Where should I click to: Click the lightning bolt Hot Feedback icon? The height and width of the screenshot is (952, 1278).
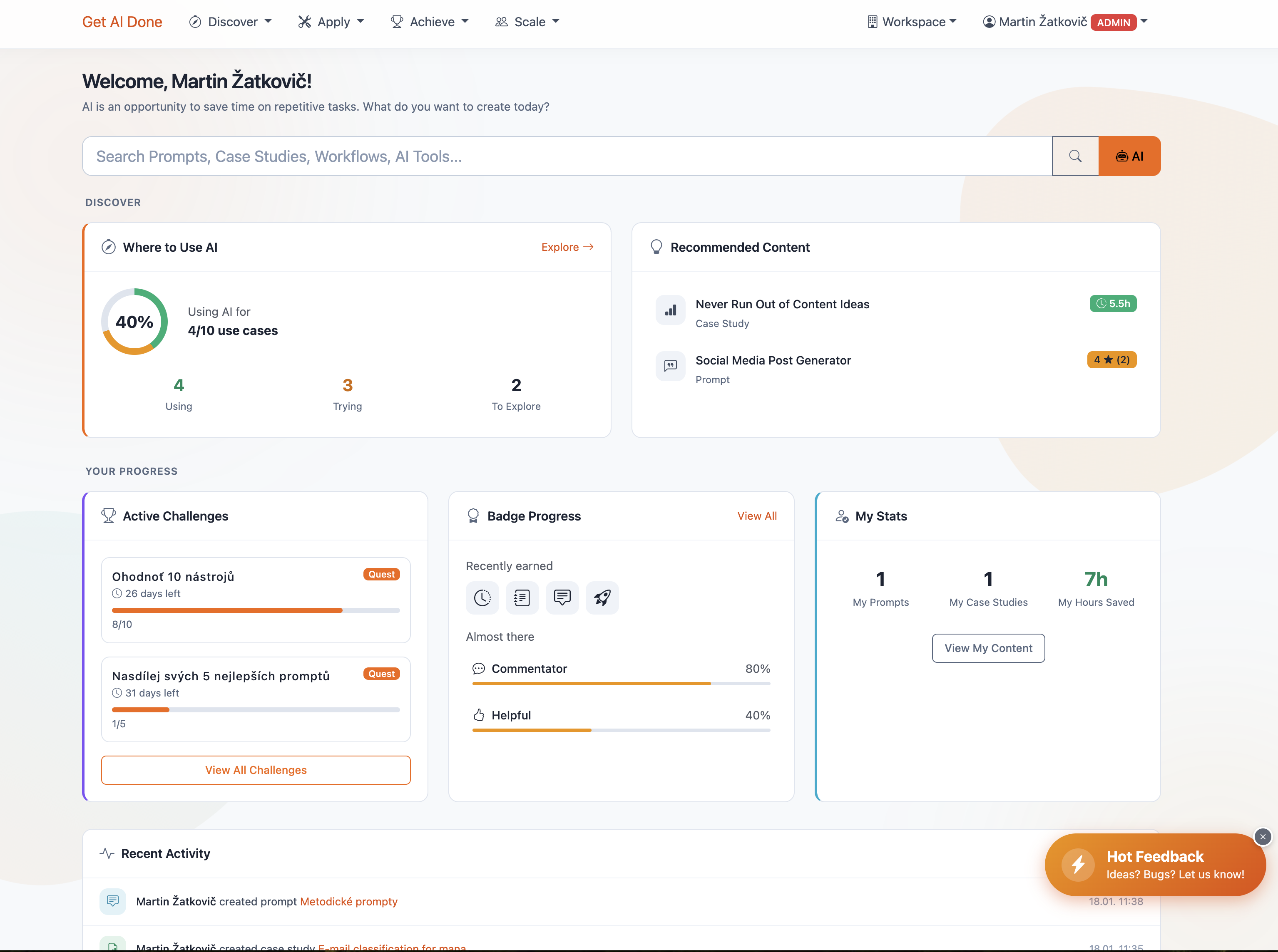[x=1078, y=864]
